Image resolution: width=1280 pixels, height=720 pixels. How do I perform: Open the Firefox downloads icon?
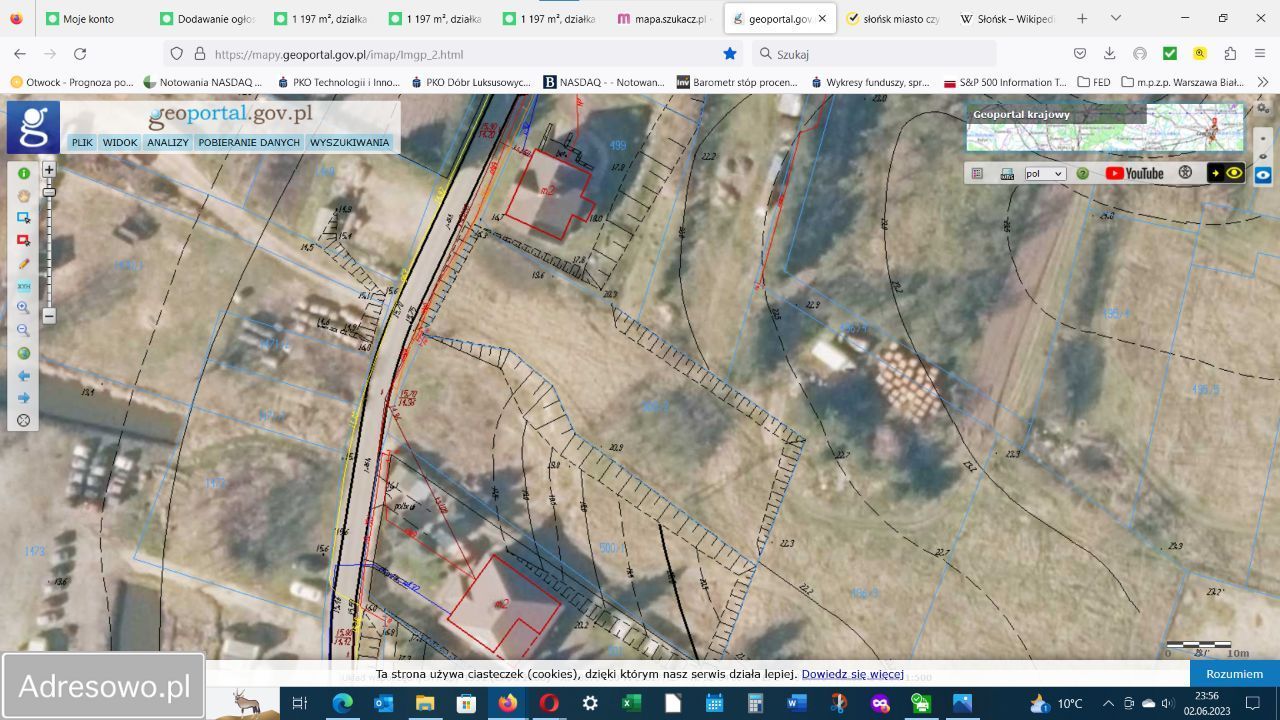[1109, 54]
